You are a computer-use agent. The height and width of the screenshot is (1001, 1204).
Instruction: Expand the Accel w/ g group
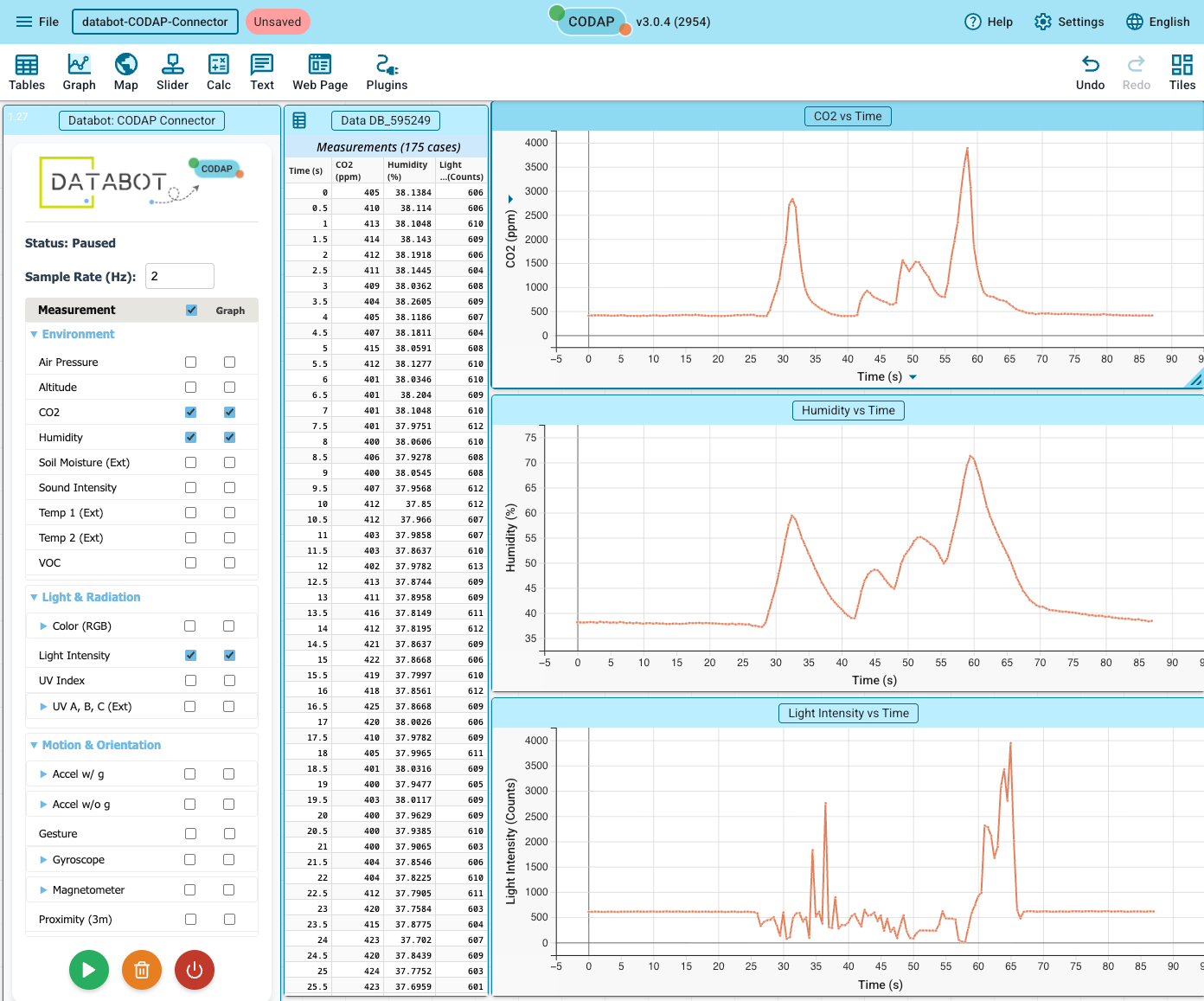[43, 774]
